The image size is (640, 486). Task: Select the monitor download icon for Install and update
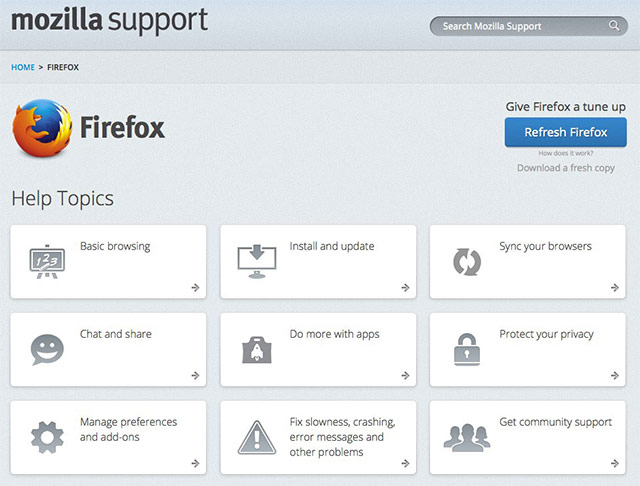click(257, 261)
